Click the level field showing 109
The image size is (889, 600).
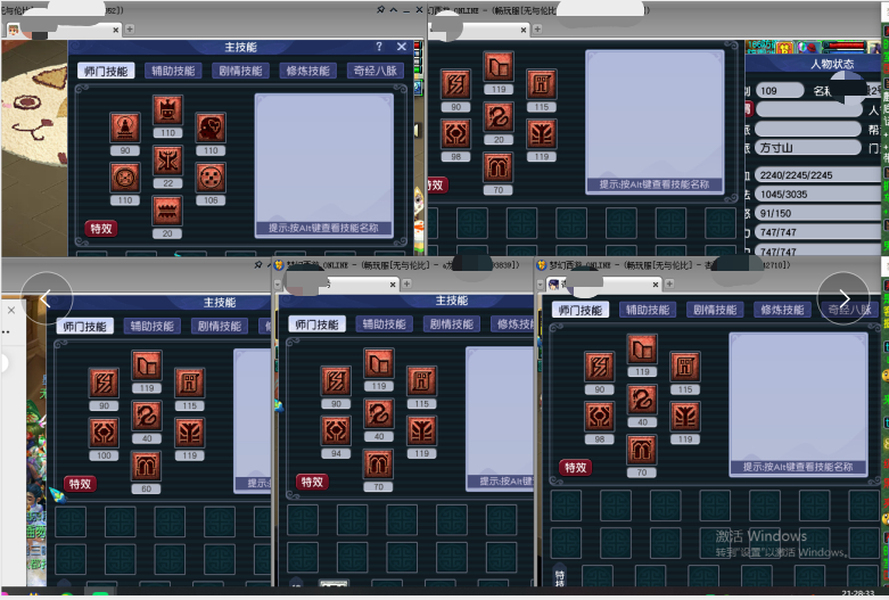click(x=780, y=91)
